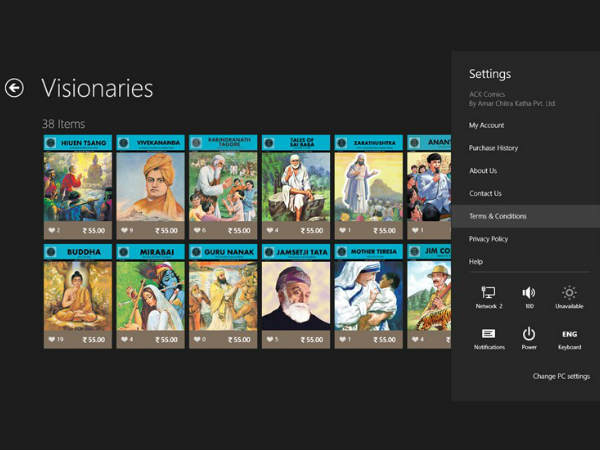Open the Network settings icon
The image size is (600, 450).
[x=488, y=293]
